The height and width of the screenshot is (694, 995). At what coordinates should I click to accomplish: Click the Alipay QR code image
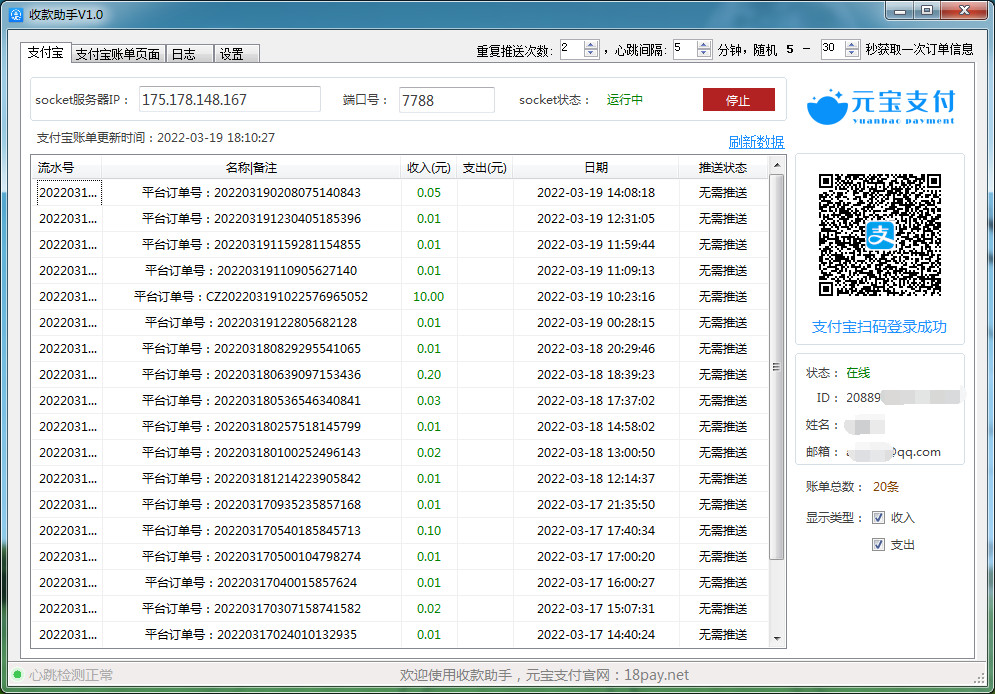pos(880,235)
